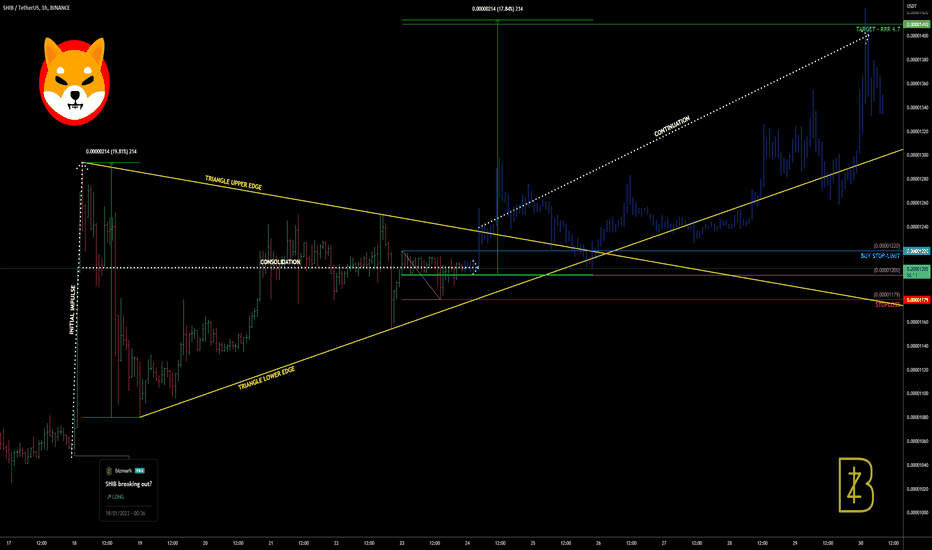Select the TRIANGLE UPPER EDGE label
932x550 pixels.
click(233, 183)
